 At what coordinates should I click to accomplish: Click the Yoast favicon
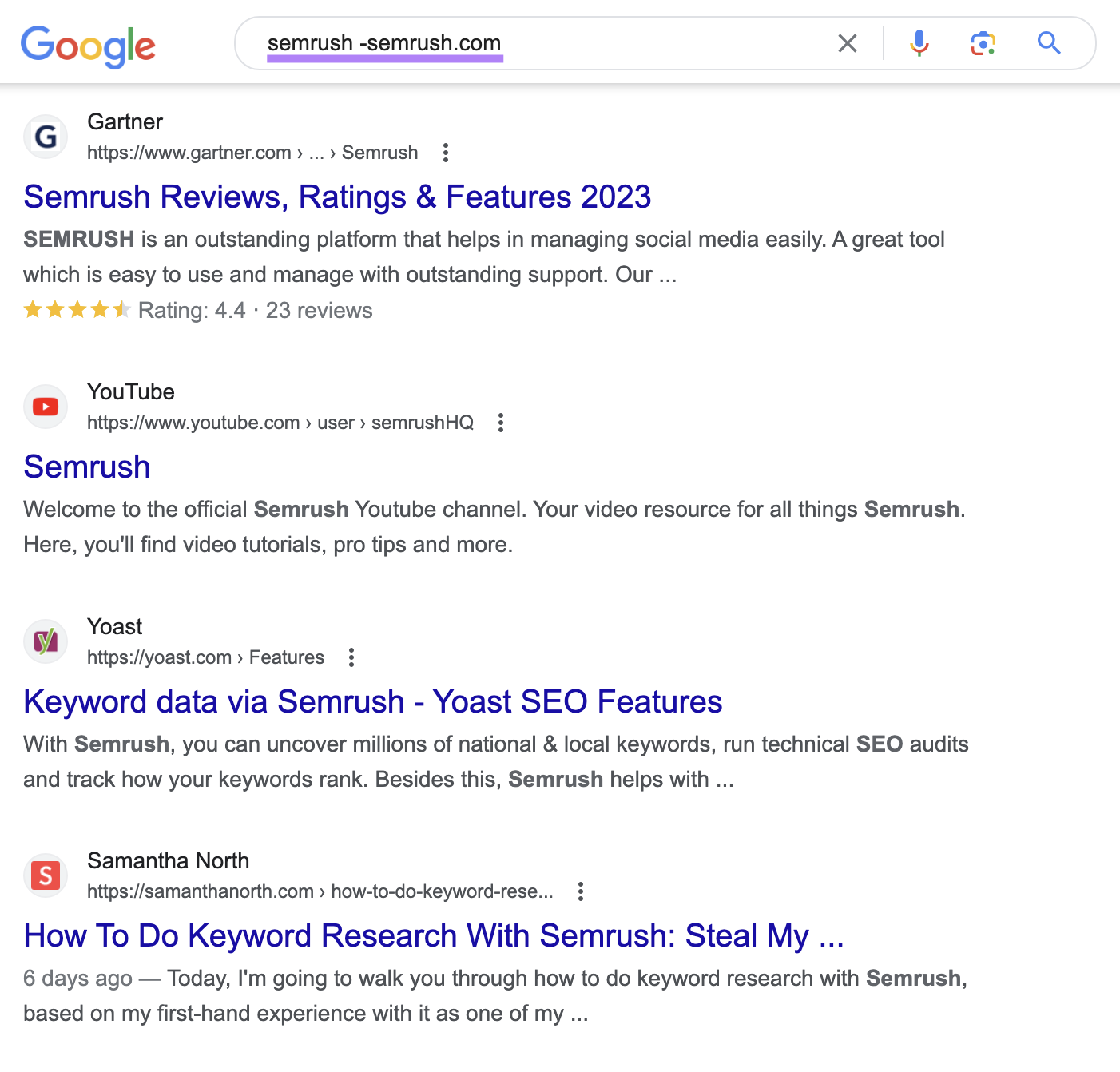pos(46,641)
